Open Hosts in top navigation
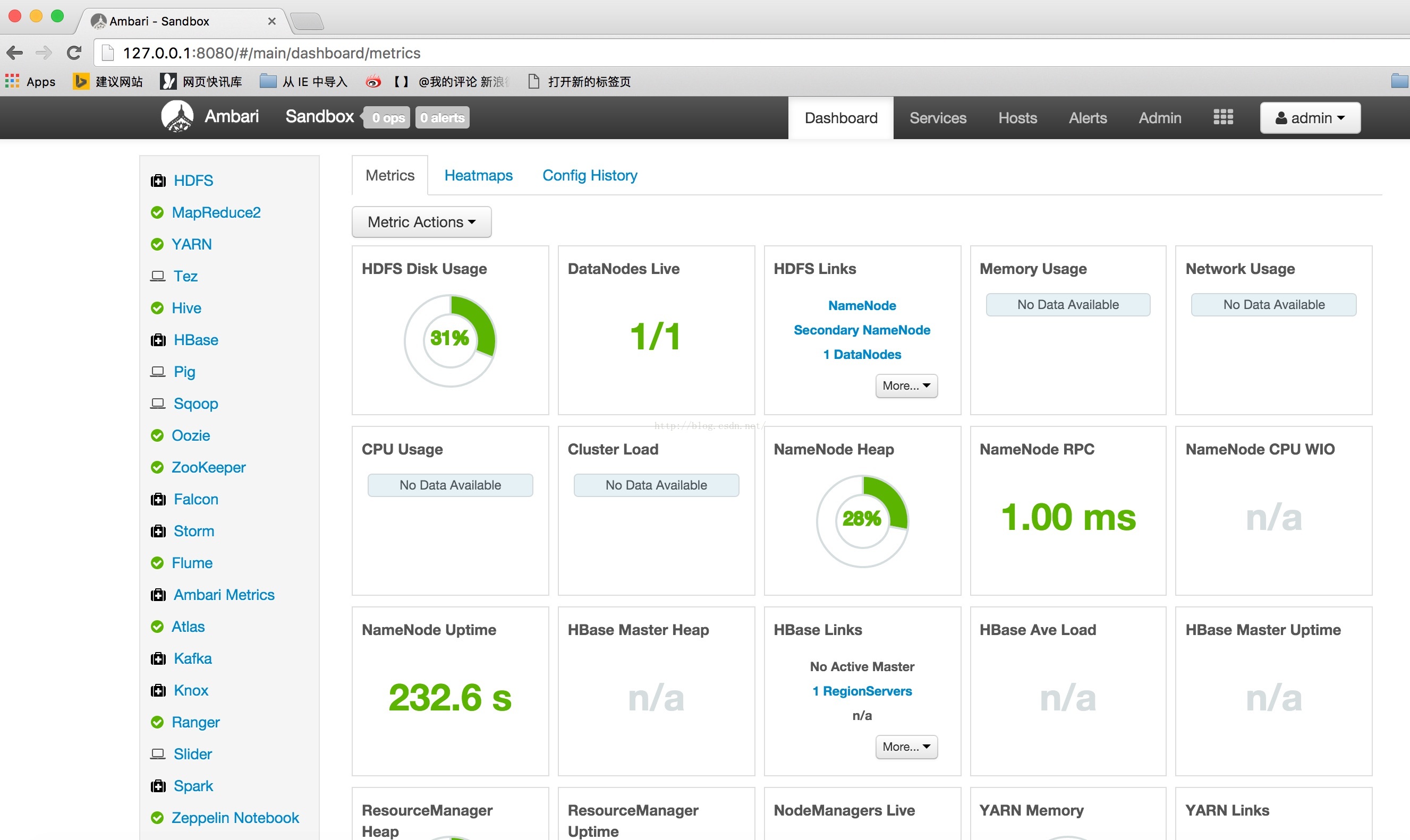 (x=1017, y=118)
